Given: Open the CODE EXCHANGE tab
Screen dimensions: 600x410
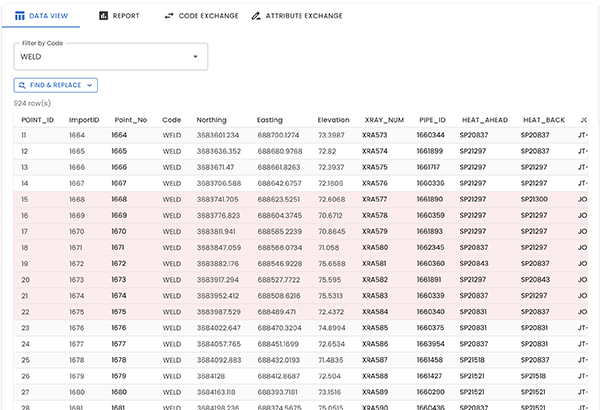Looking at the screenshot, I should pos(201,16).
